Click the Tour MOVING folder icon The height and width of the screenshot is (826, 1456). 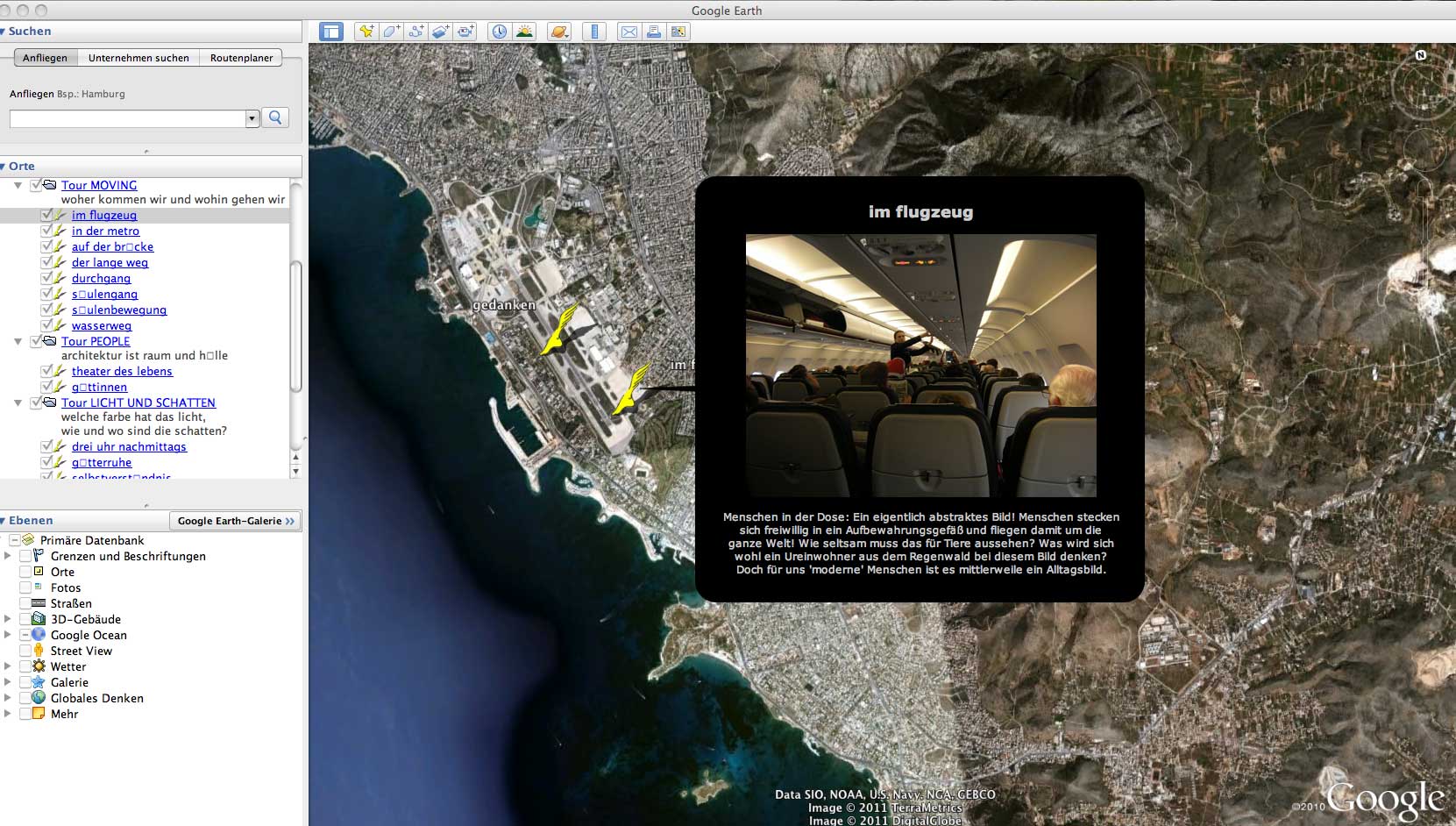pyautogui.click(x=50, y=185)
